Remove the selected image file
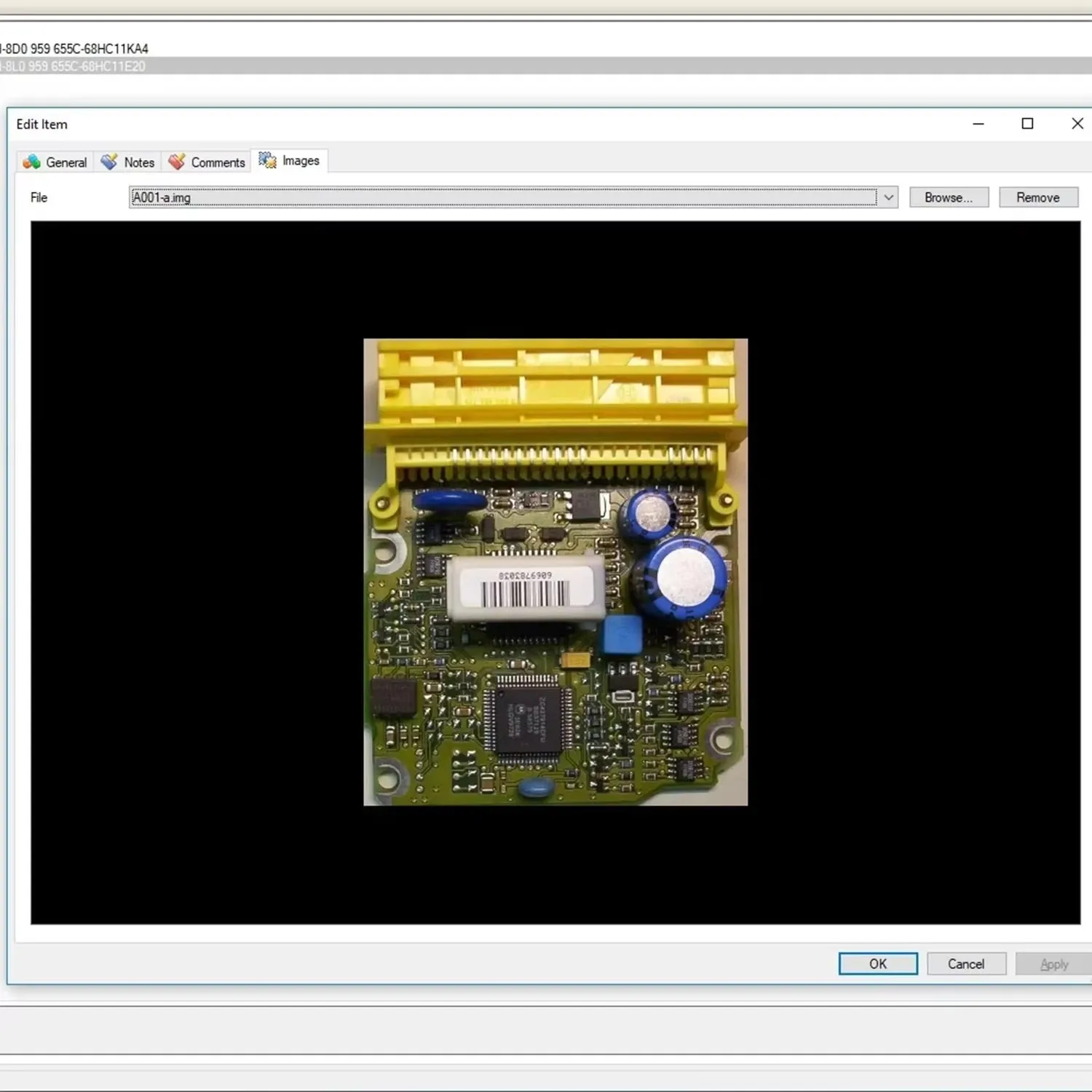Screen dimensions: 1092x1092 [1037, 197]
